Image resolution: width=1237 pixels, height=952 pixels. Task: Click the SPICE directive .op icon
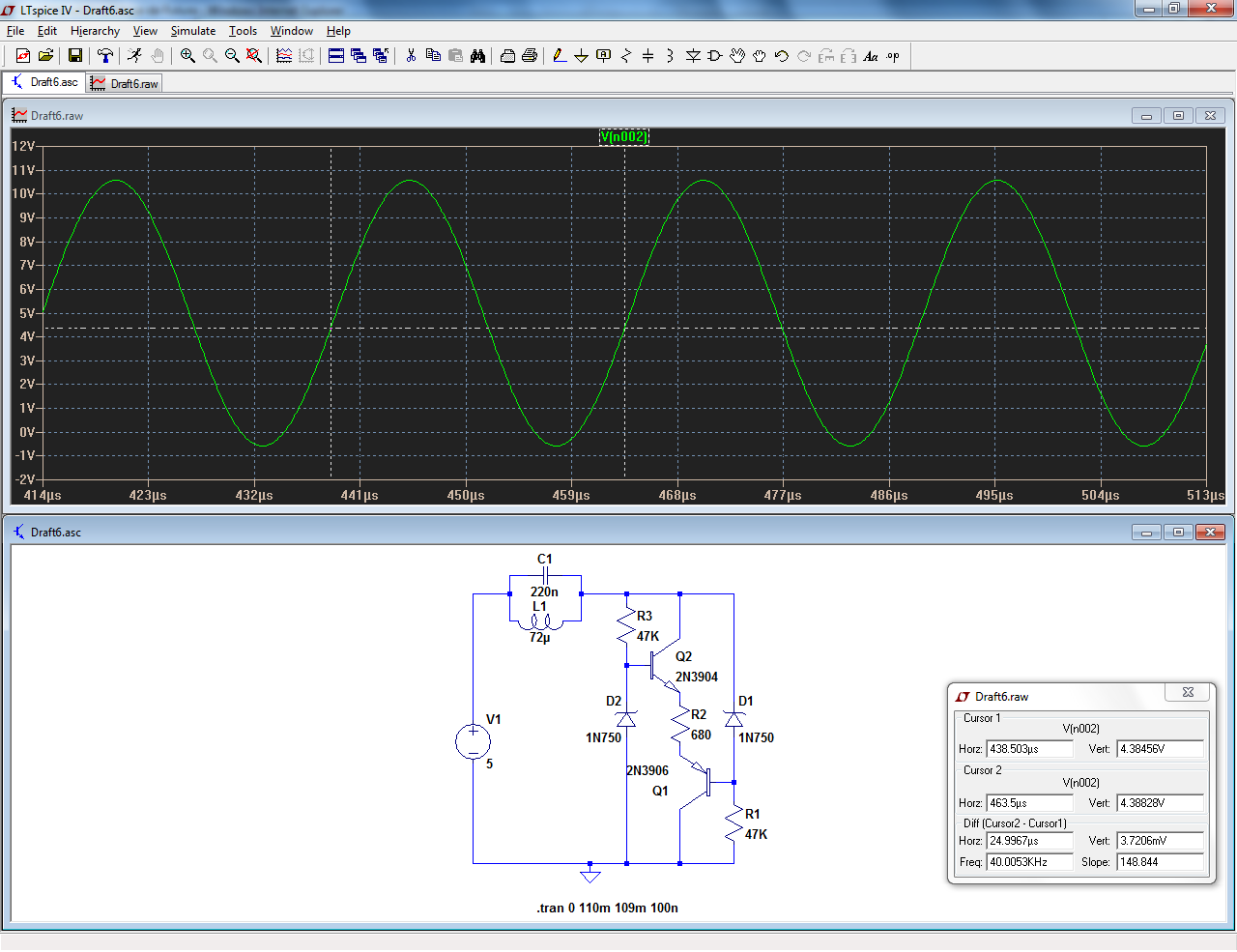pos(893,56)
